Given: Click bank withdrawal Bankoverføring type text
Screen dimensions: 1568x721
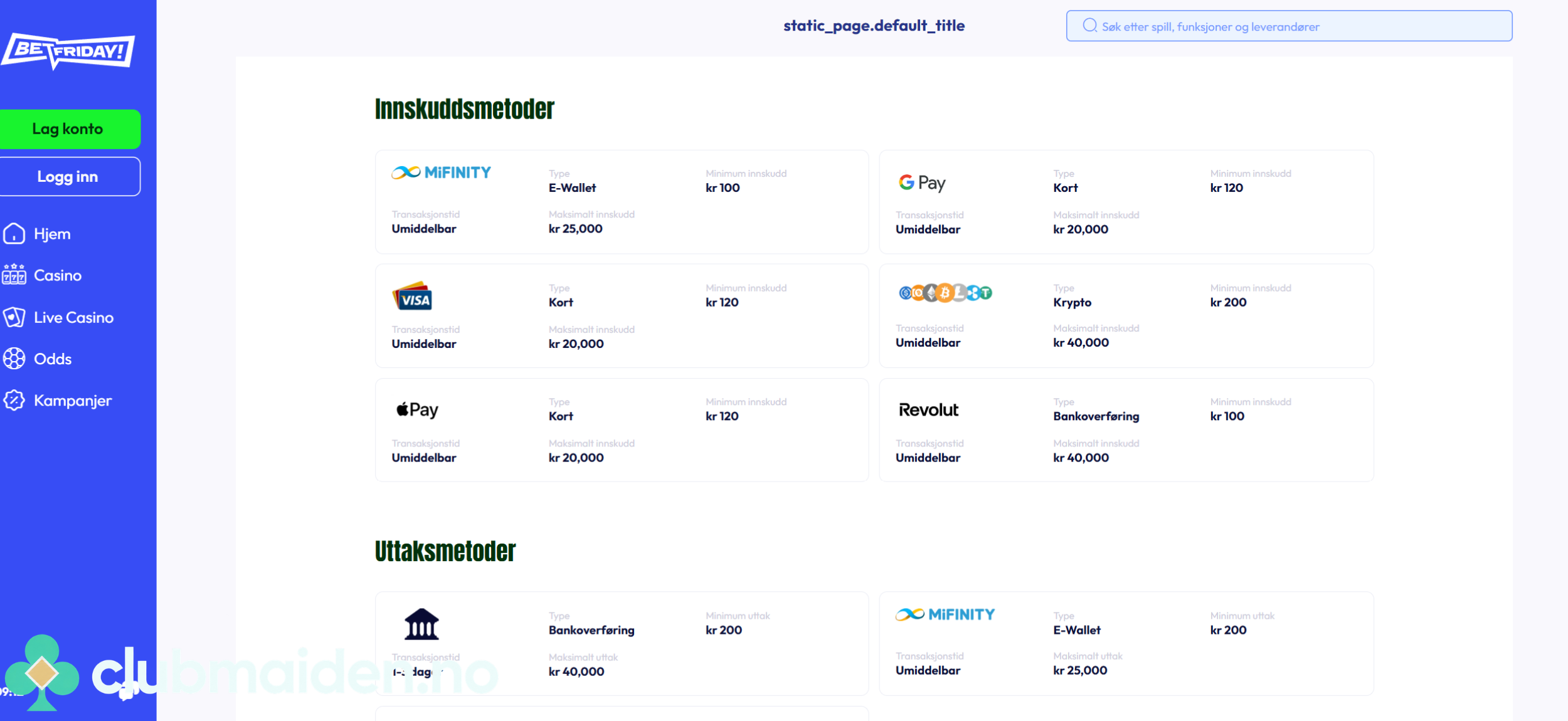Looking at the screenshot, I should coord(591,631).
